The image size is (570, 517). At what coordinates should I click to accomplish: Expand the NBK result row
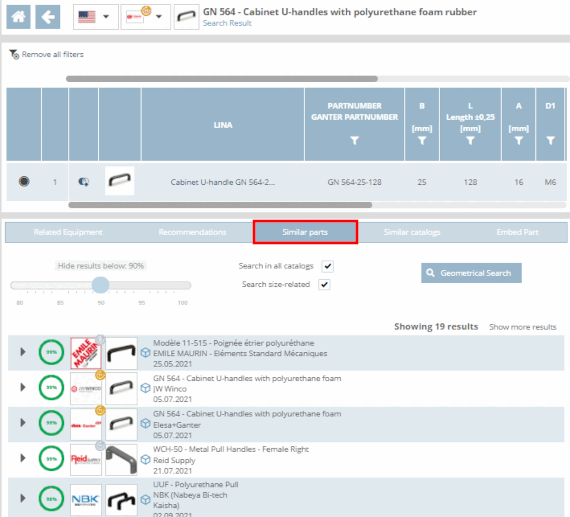click(x=23, y=498)
